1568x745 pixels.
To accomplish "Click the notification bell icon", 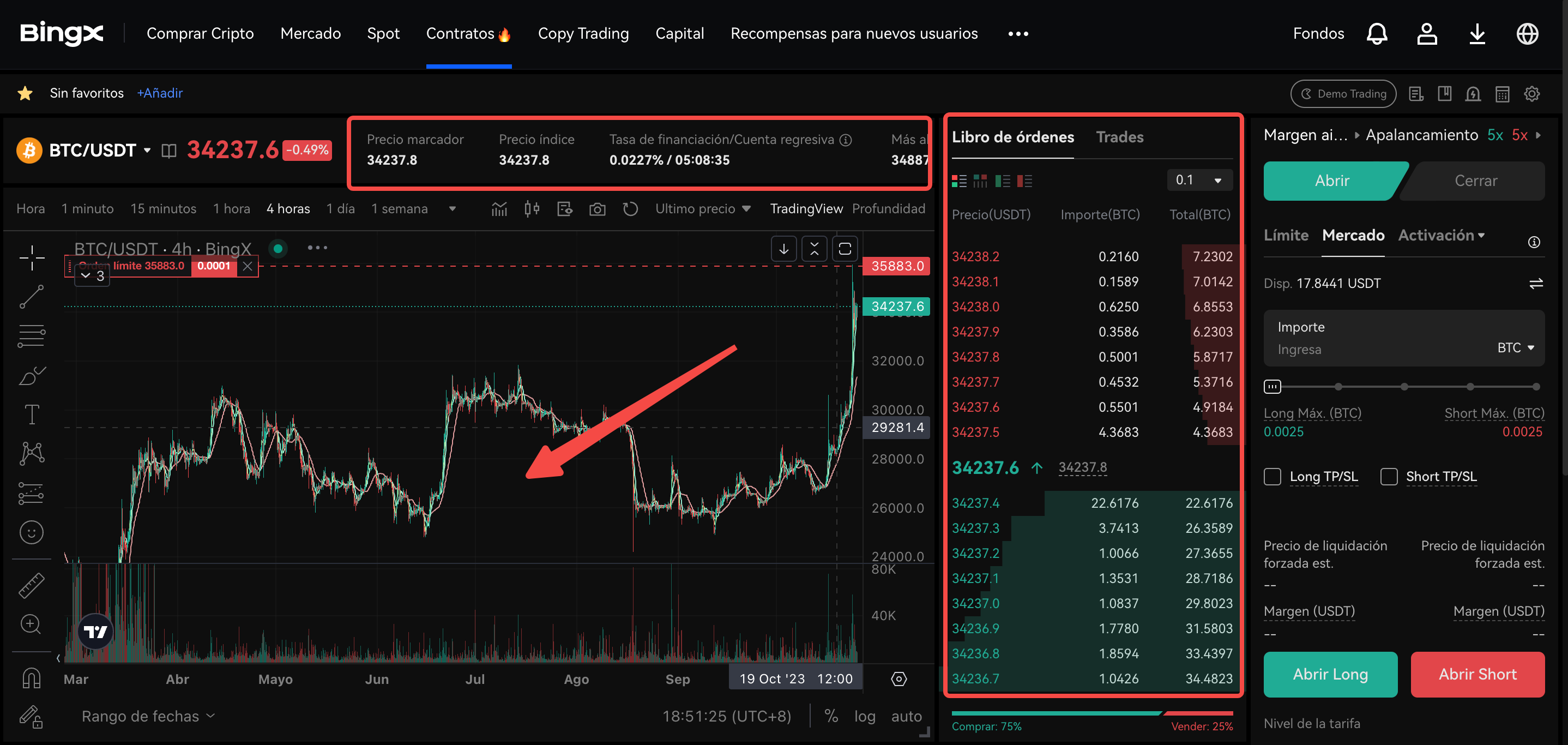I will [x=1377, y=33].
